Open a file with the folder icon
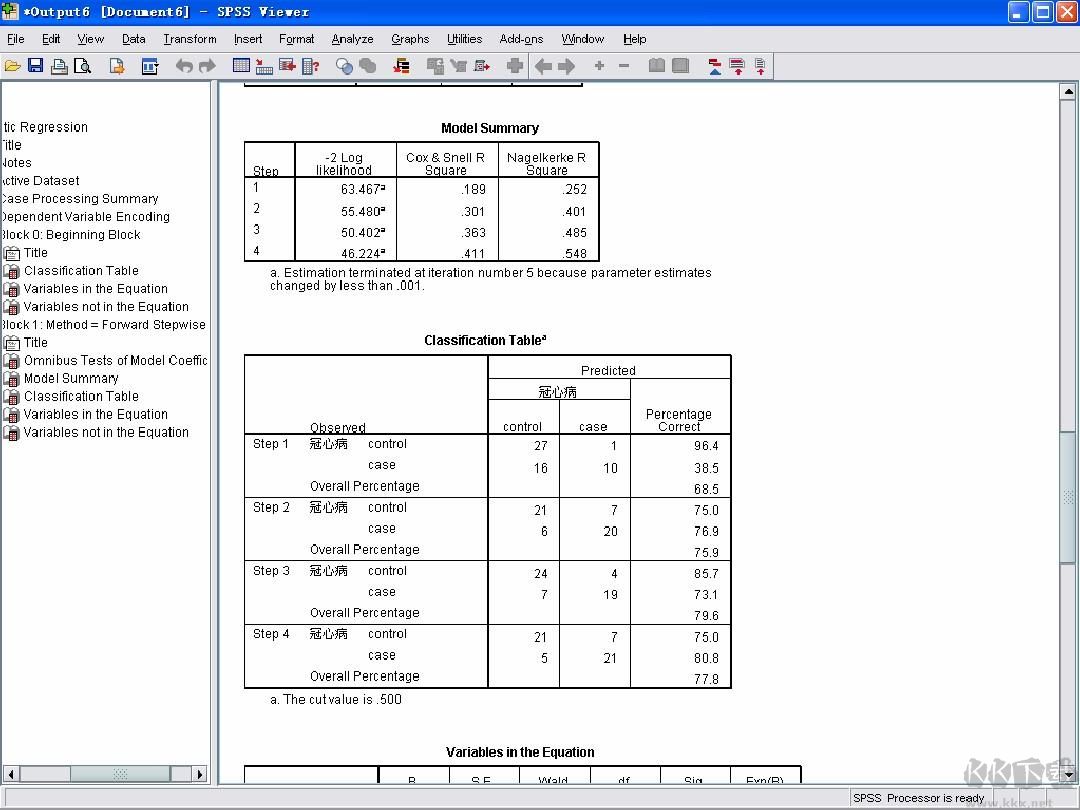The height and width of the screenshot is (810, 1080). (x=12, y=66)
